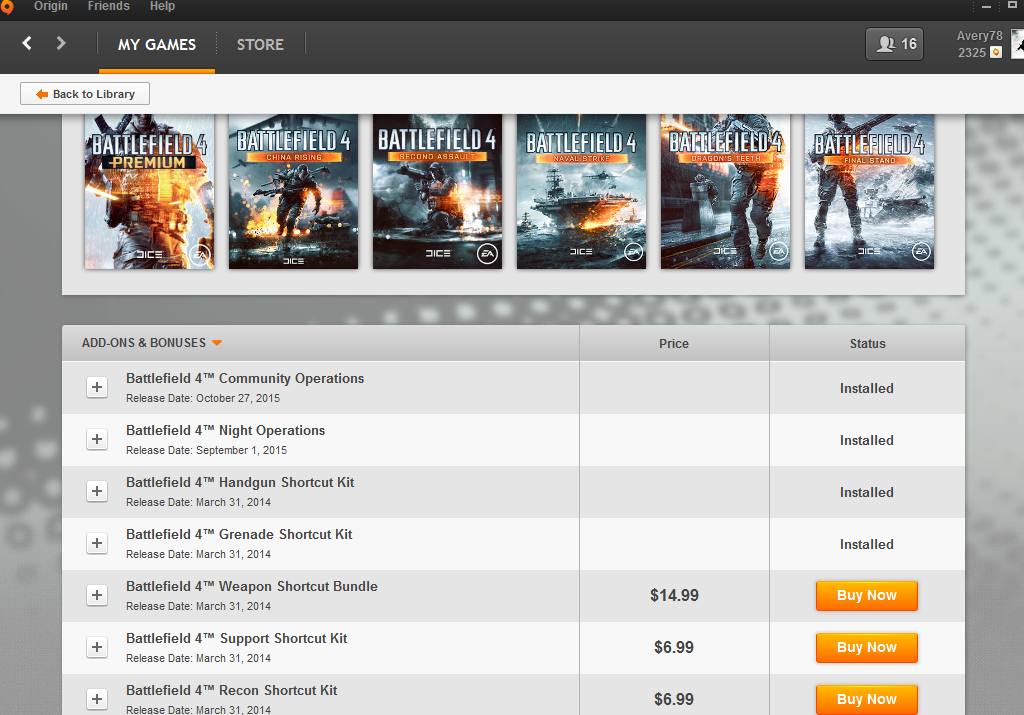Expand the Handgun Shortcut Kit row
This screenshot has height=715, width=1024.
coord(97,492)
